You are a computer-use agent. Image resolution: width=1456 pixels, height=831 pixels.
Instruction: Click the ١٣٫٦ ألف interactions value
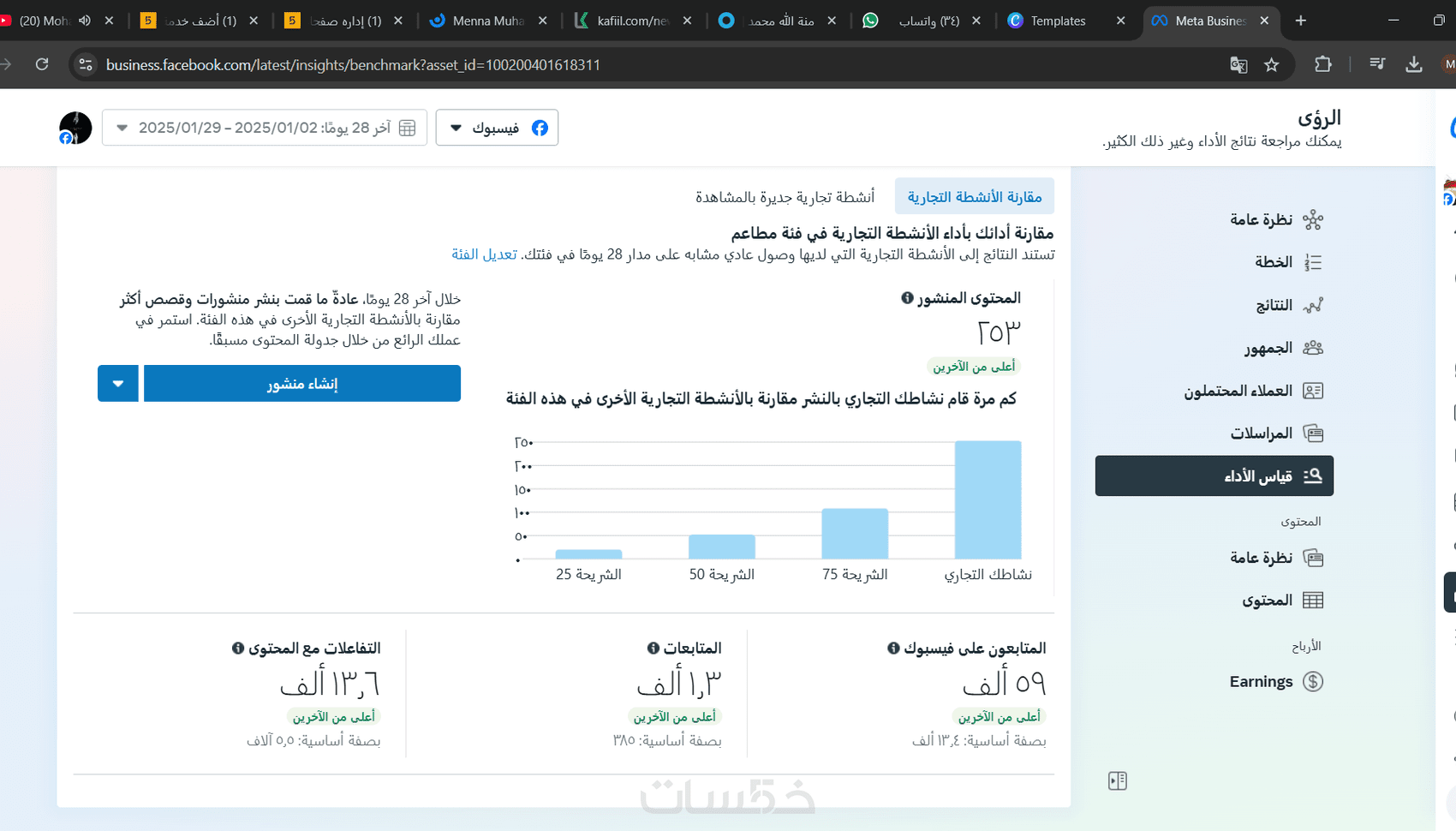tap(330, 683)
